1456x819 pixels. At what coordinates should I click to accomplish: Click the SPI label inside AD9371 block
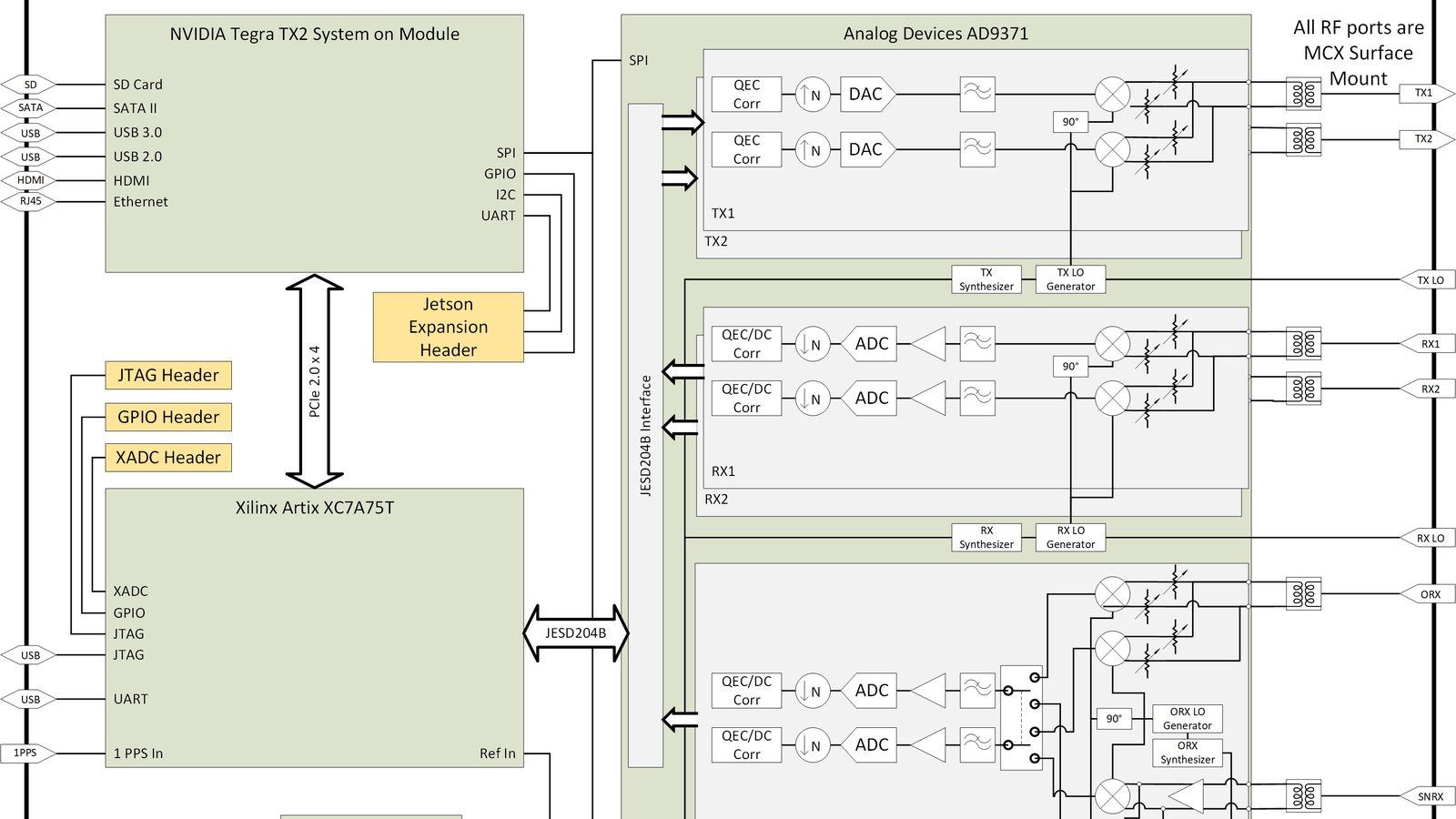point(639,60)
